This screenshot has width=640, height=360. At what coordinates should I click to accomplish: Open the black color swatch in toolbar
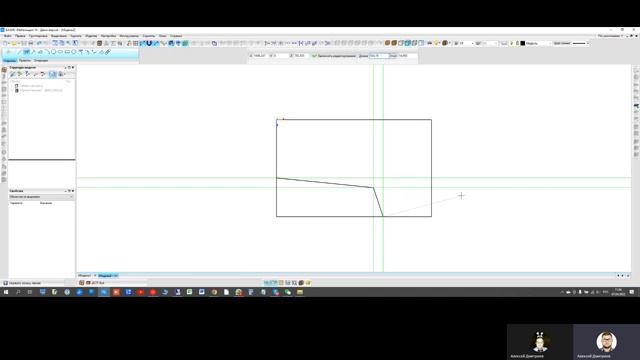(x=523, y=43)
